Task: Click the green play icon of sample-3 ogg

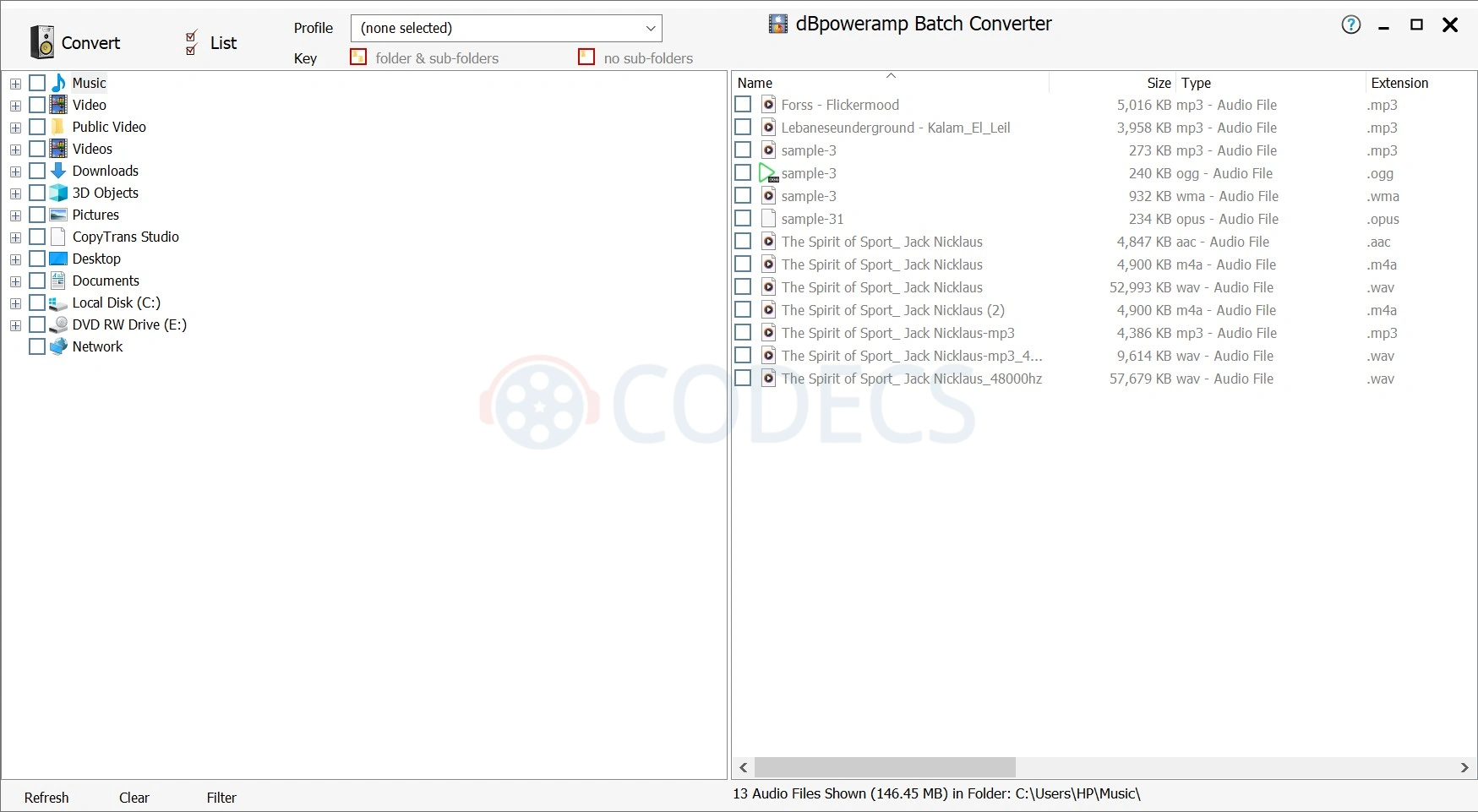Action: [768, 173]
